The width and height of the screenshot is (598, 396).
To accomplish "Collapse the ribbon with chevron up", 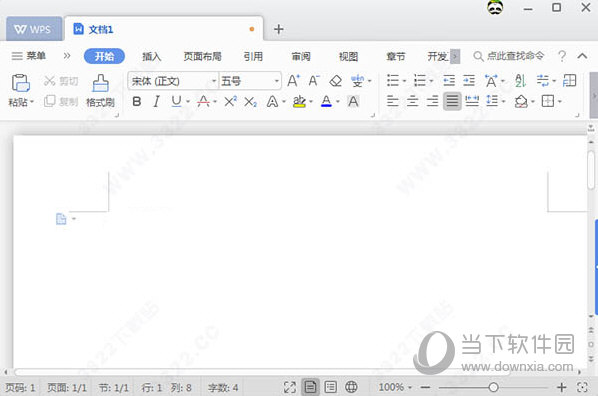I will click(582, 56).
